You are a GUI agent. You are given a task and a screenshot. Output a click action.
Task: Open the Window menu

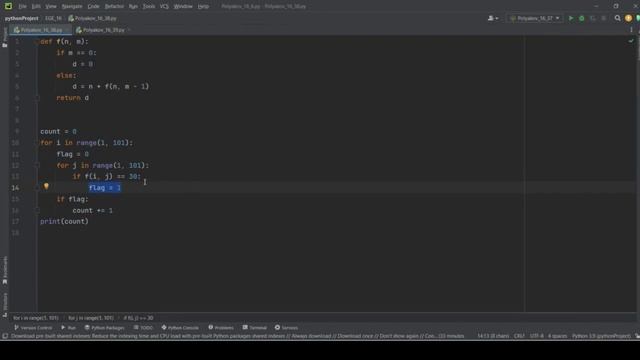click(x=183, y=6)
